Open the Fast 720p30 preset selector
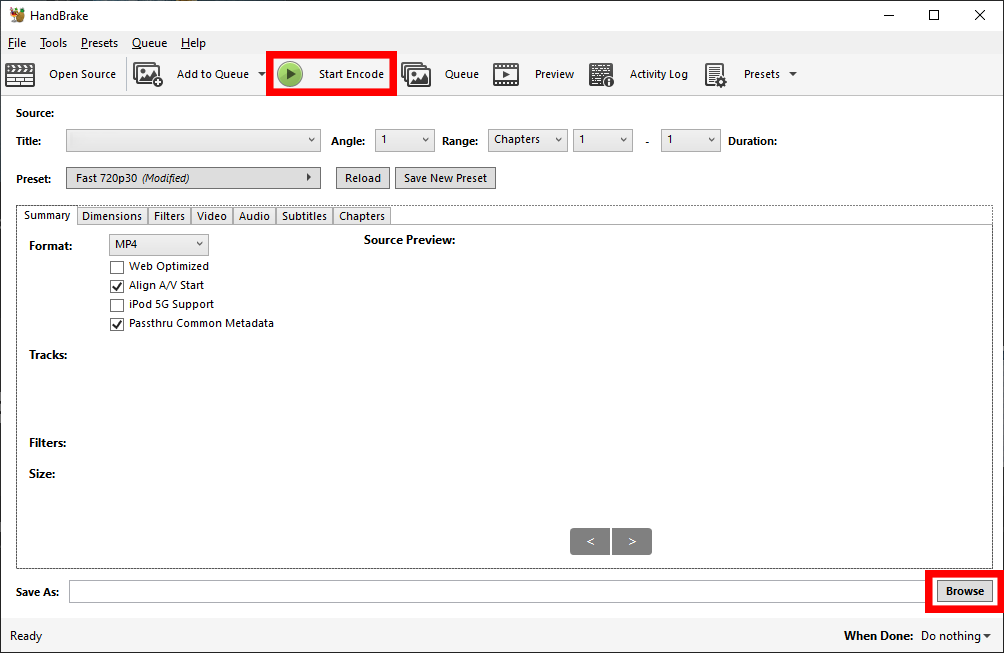 tap(193, 178)
